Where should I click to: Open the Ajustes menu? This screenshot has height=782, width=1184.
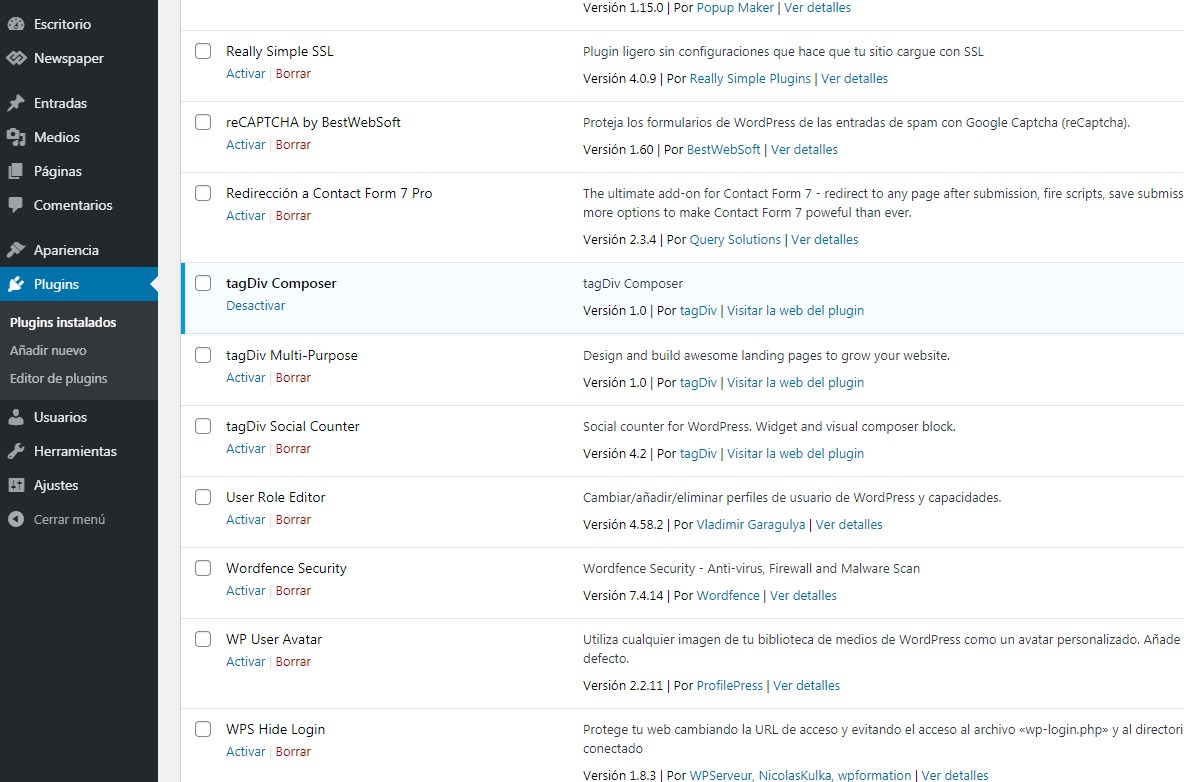[79, 485]
